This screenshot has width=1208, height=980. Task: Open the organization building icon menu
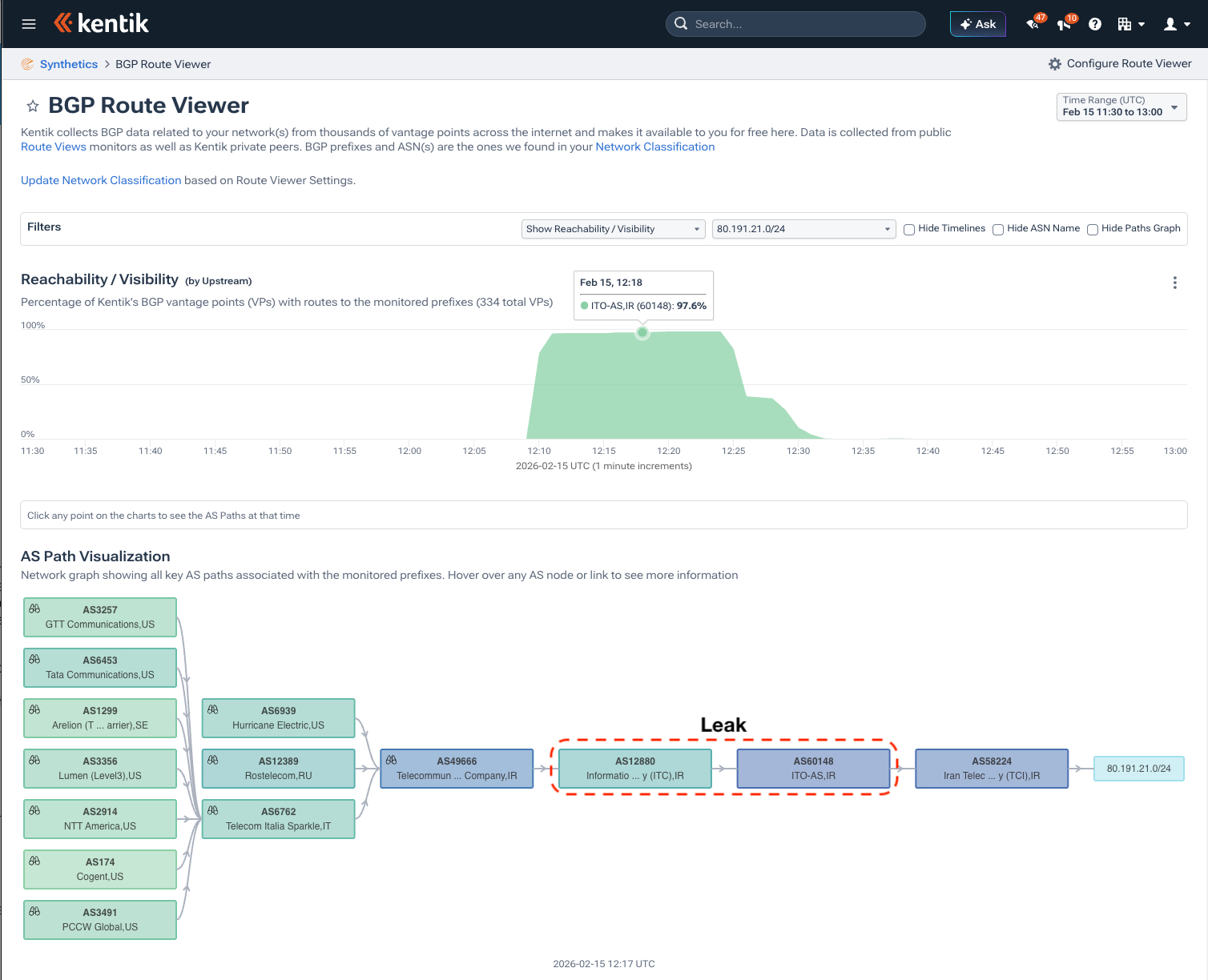point(1125,24)
